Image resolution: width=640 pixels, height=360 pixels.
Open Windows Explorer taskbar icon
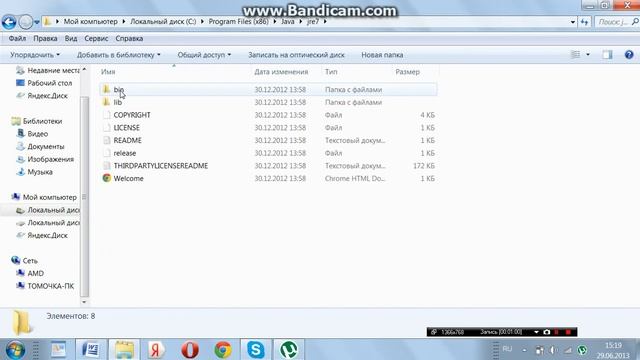pyautogui.click(x=124, y=350)
